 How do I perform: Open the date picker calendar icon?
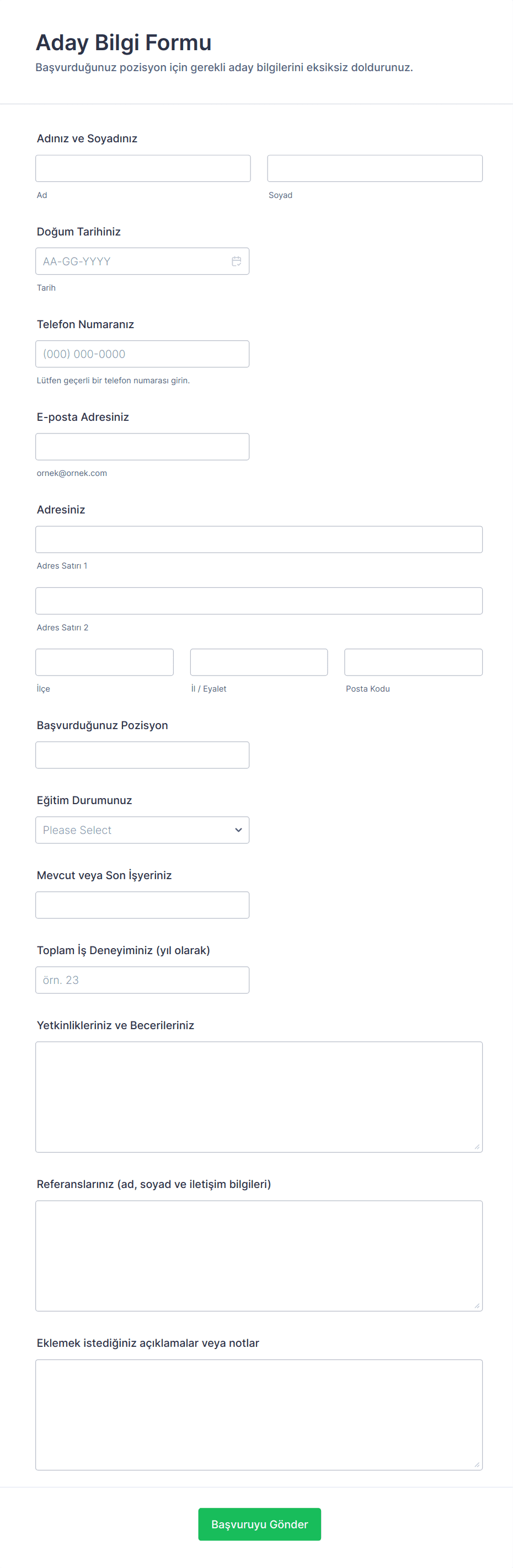click(236, 261)
